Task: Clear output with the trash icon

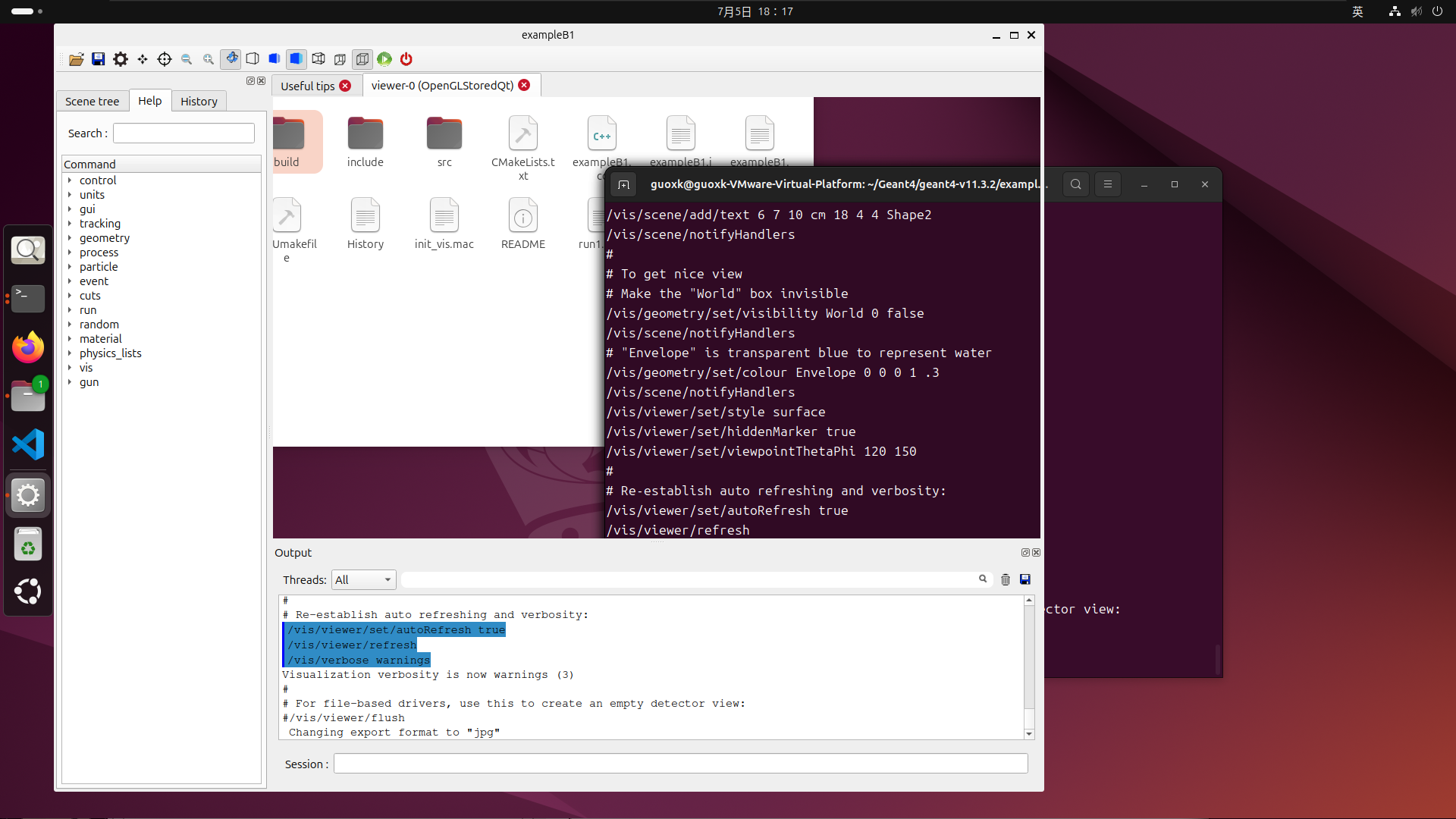Action: coord(1006,579)
